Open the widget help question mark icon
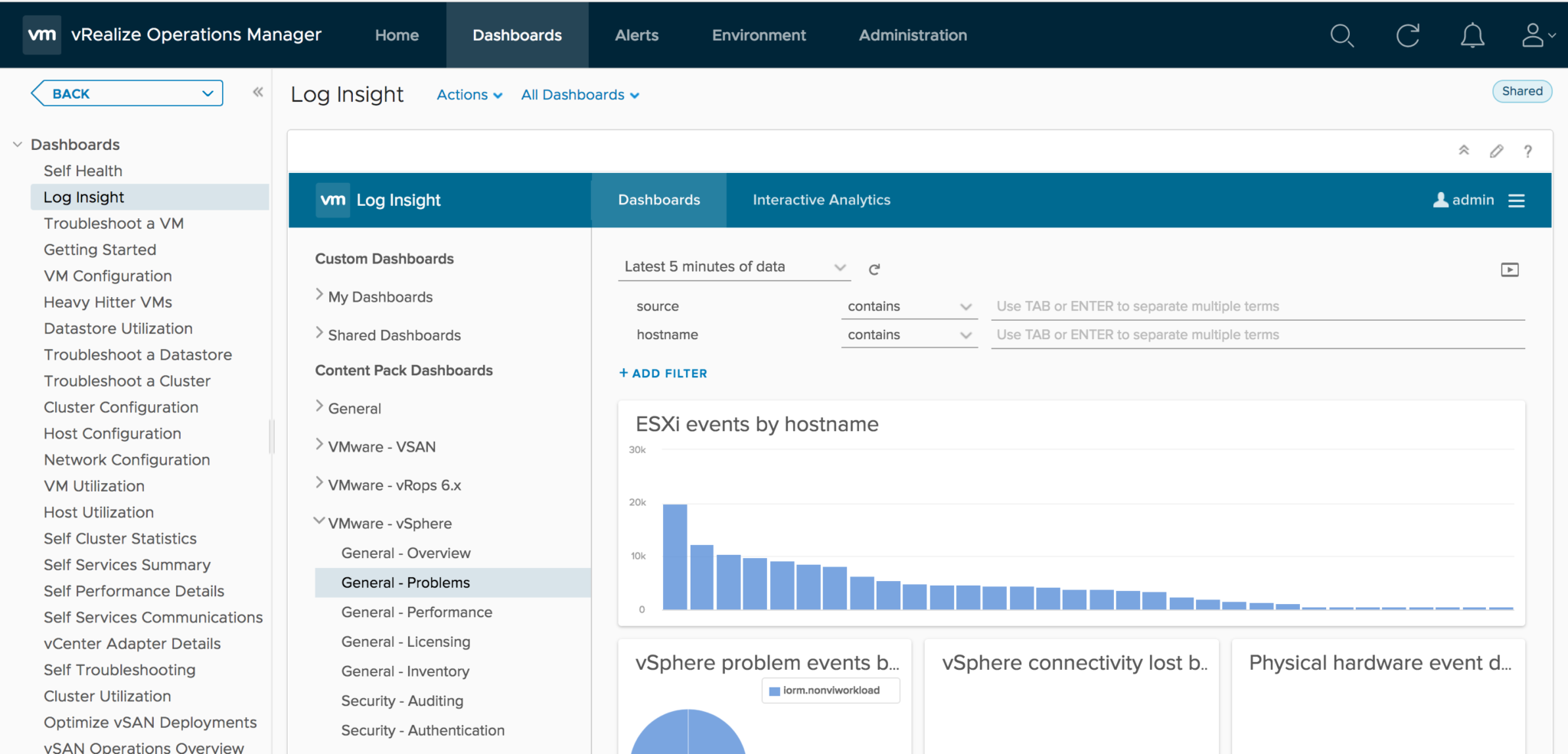Screen dimensions: 1568x754 click(1528, 151)
